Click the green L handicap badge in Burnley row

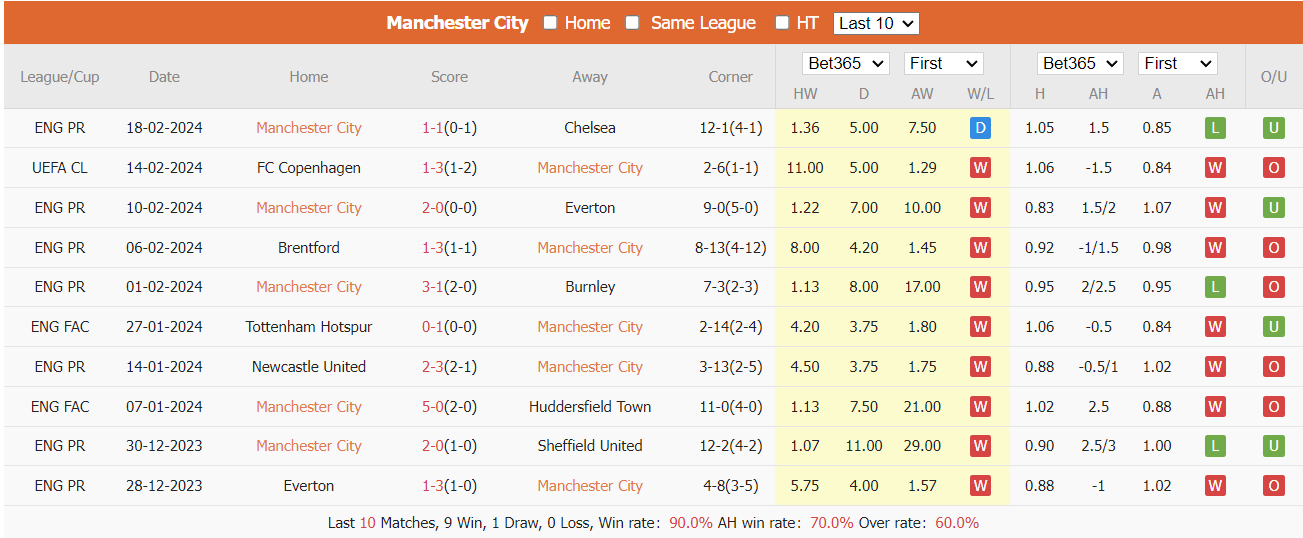click(x=1215, y=287)
